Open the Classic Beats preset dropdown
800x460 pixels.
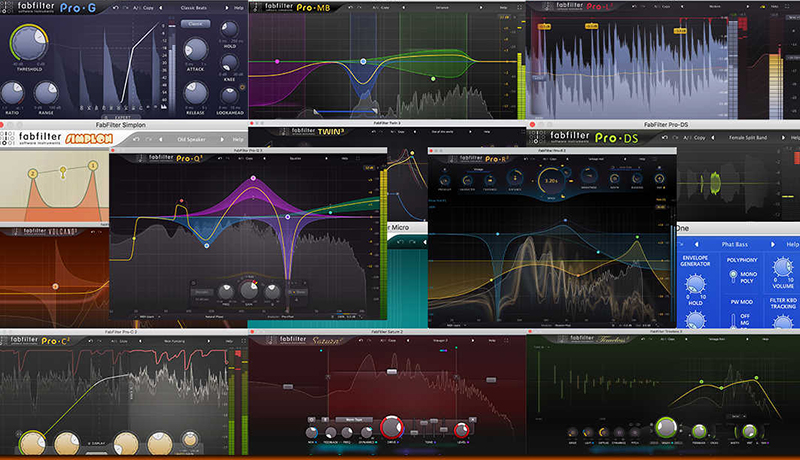[x=192, y=7]
